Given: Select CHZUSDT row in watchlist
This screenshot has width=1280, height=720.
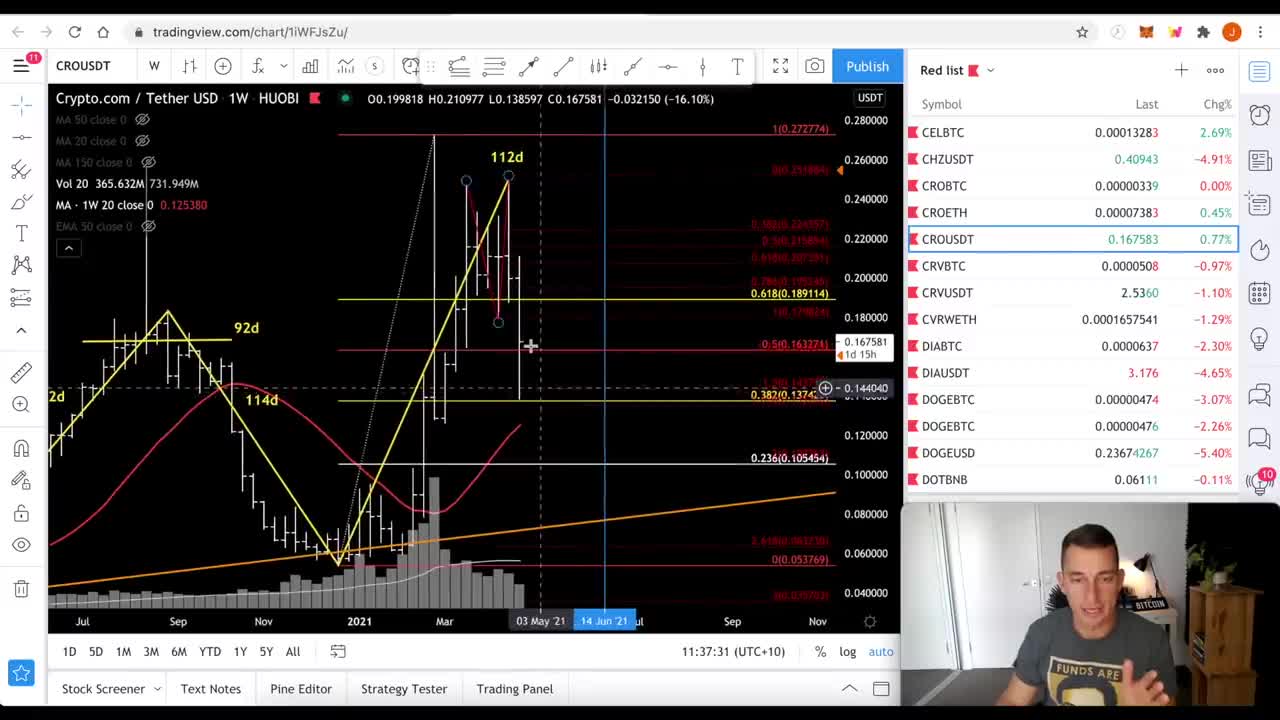Looking at the screenshot, I should click(1072, 159).
